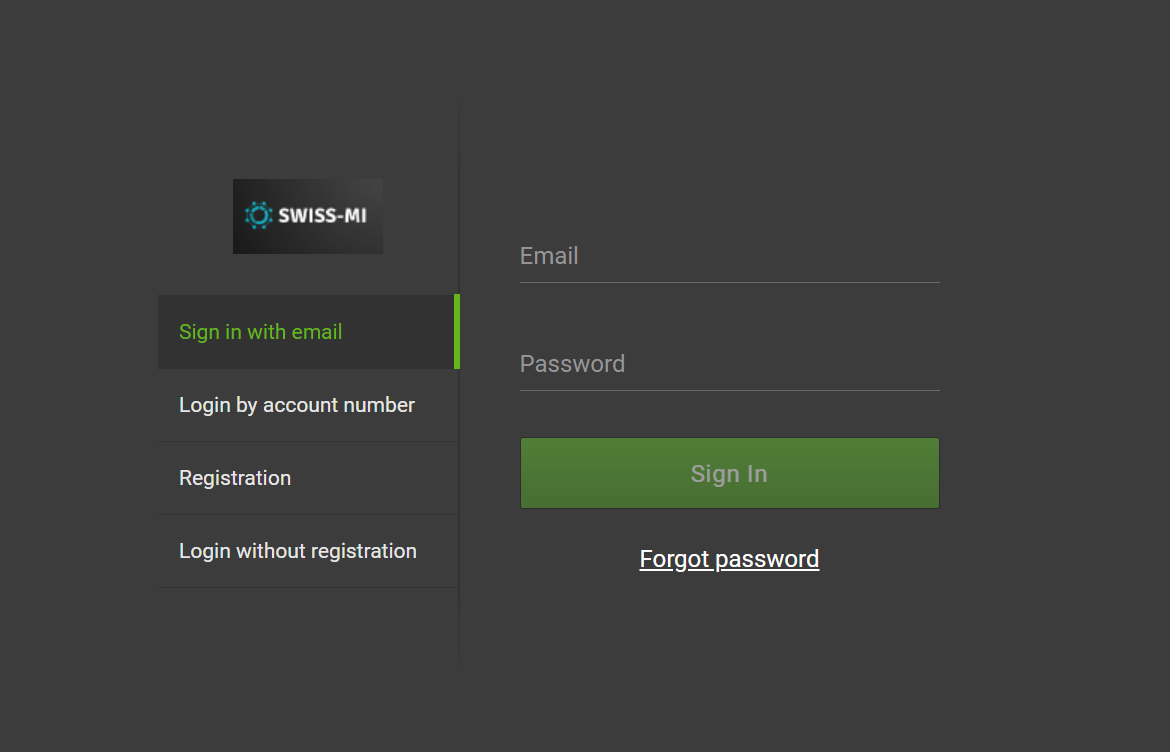This screenshot has width=1170, height=752.
Task: Click the green active-tab indicator bar
Action: tap(457, 332)
